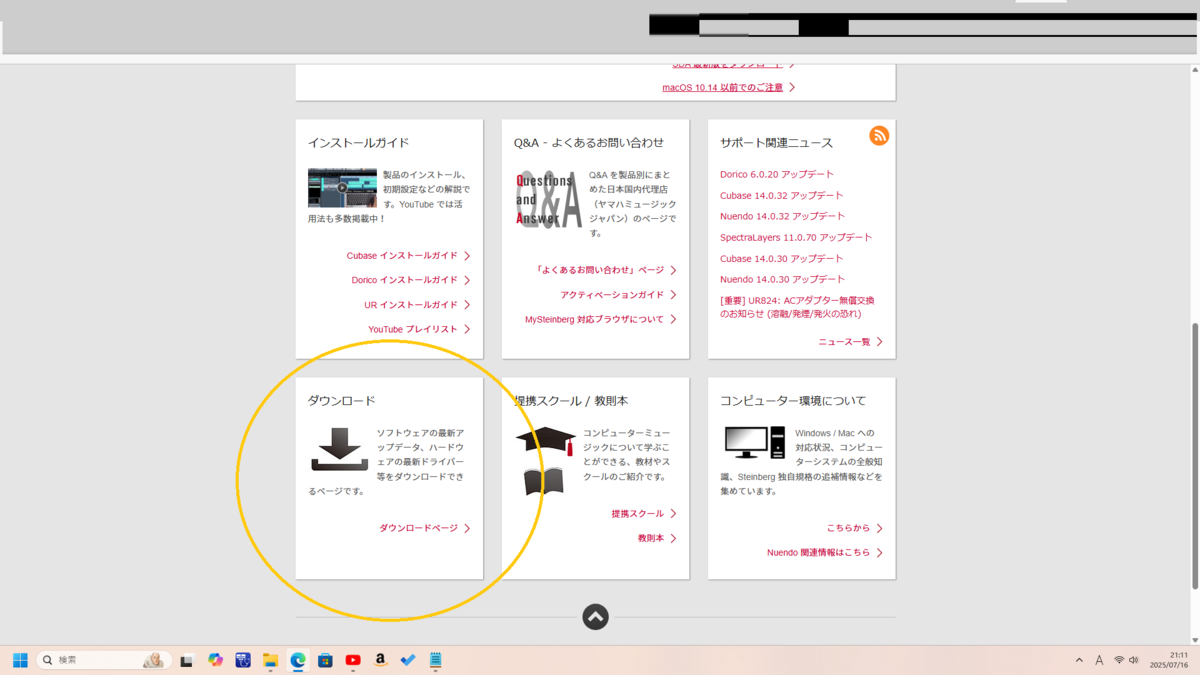Click the Microsoft Edge taskbar icon
Screen dimensions: 1200x675
pos(298,660)
